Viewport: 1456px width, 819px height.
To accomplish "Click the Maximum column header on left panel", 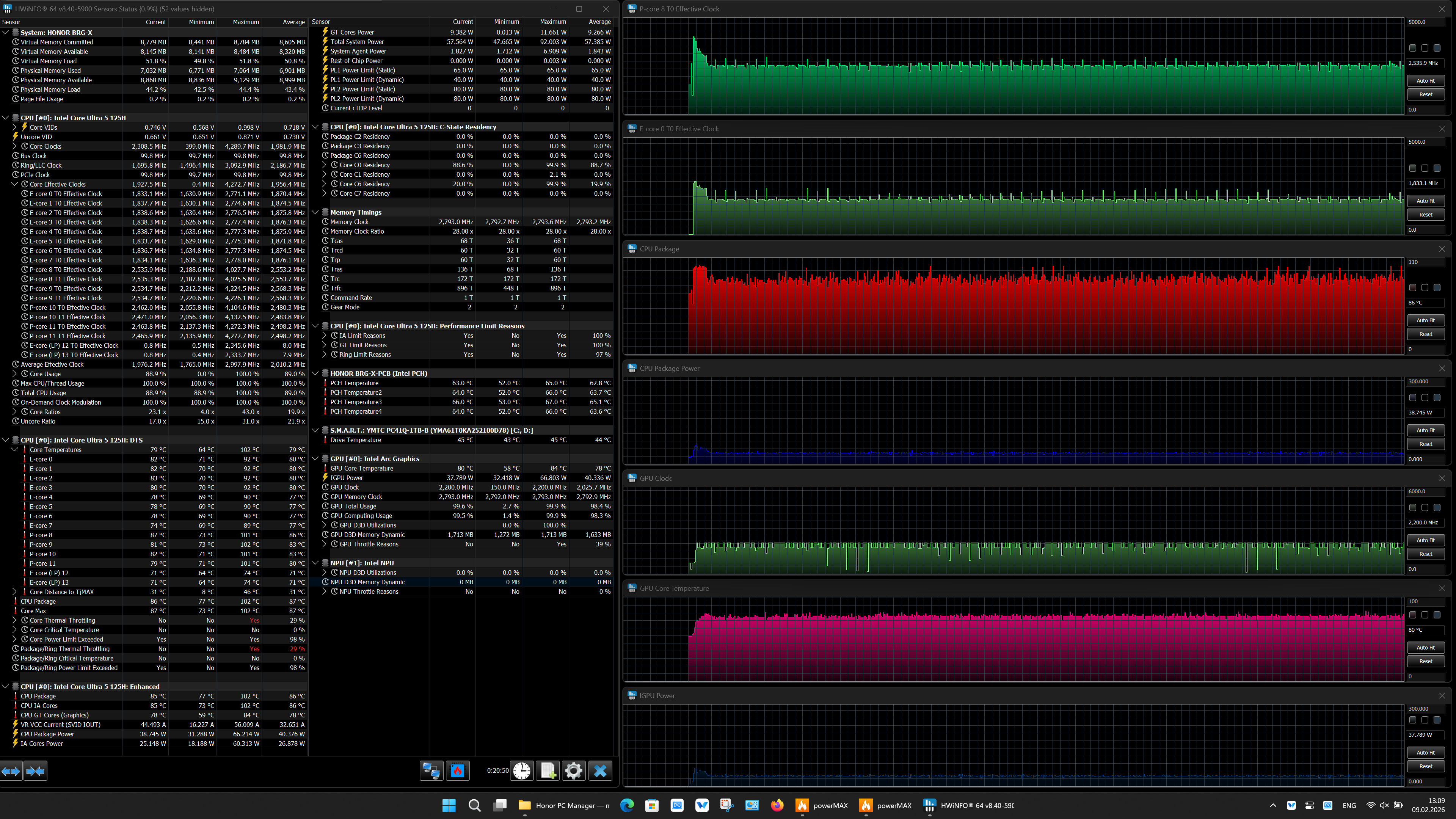I will click(x=246, y=22).
